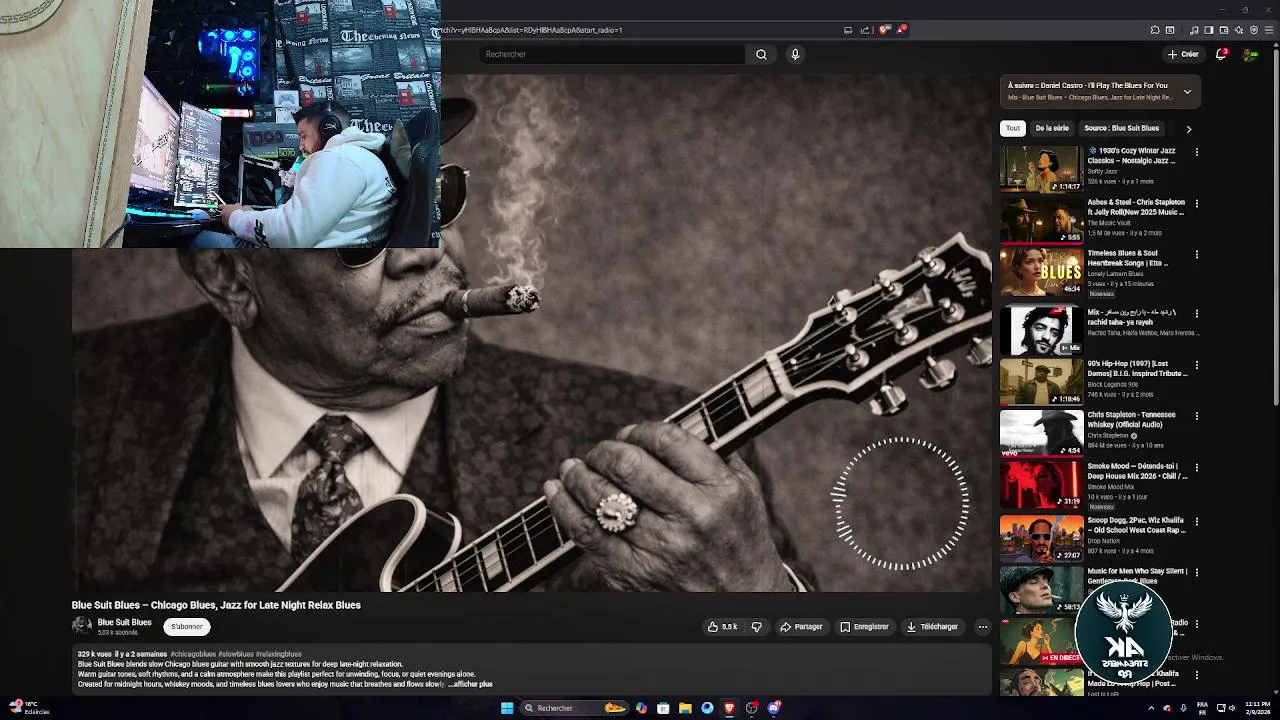
Task: Click the Brave Rewards triangle icon
Action: coord(901,30)
